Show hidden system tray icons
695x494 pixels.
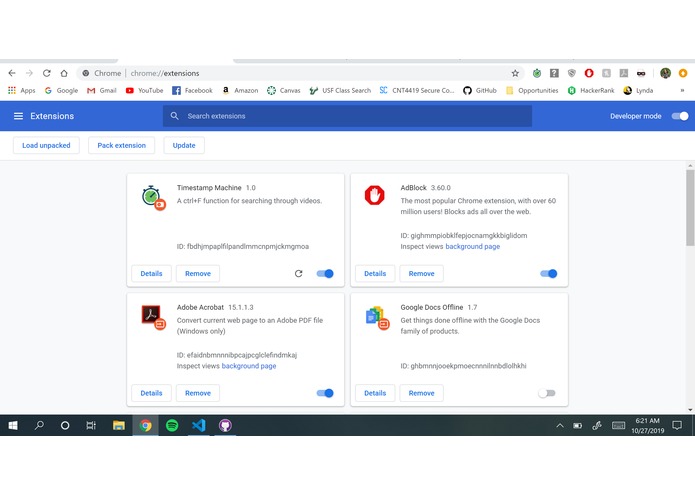[x=560, y=425]
